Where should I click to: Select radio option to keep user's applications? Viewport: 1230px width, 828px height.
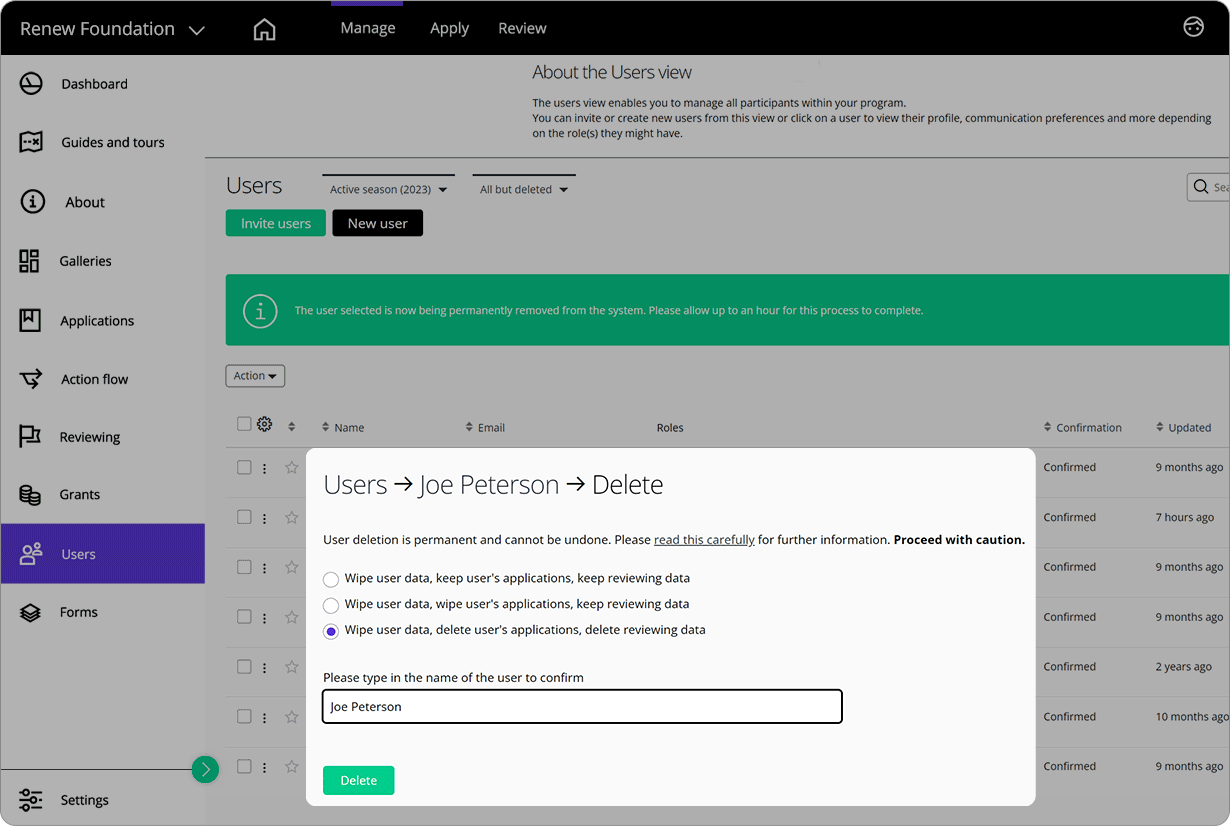point(331,579)
